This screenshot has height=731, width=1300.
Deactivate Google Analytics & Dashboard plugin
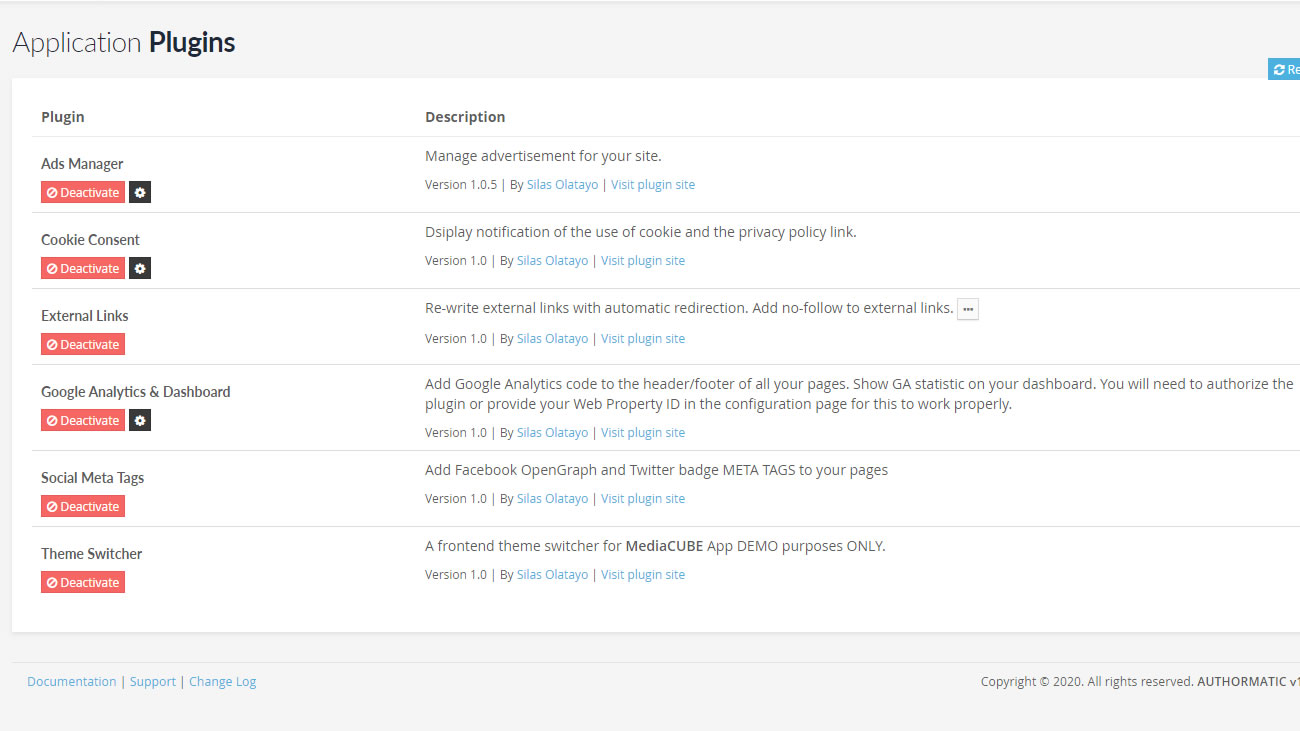[83, 421]
